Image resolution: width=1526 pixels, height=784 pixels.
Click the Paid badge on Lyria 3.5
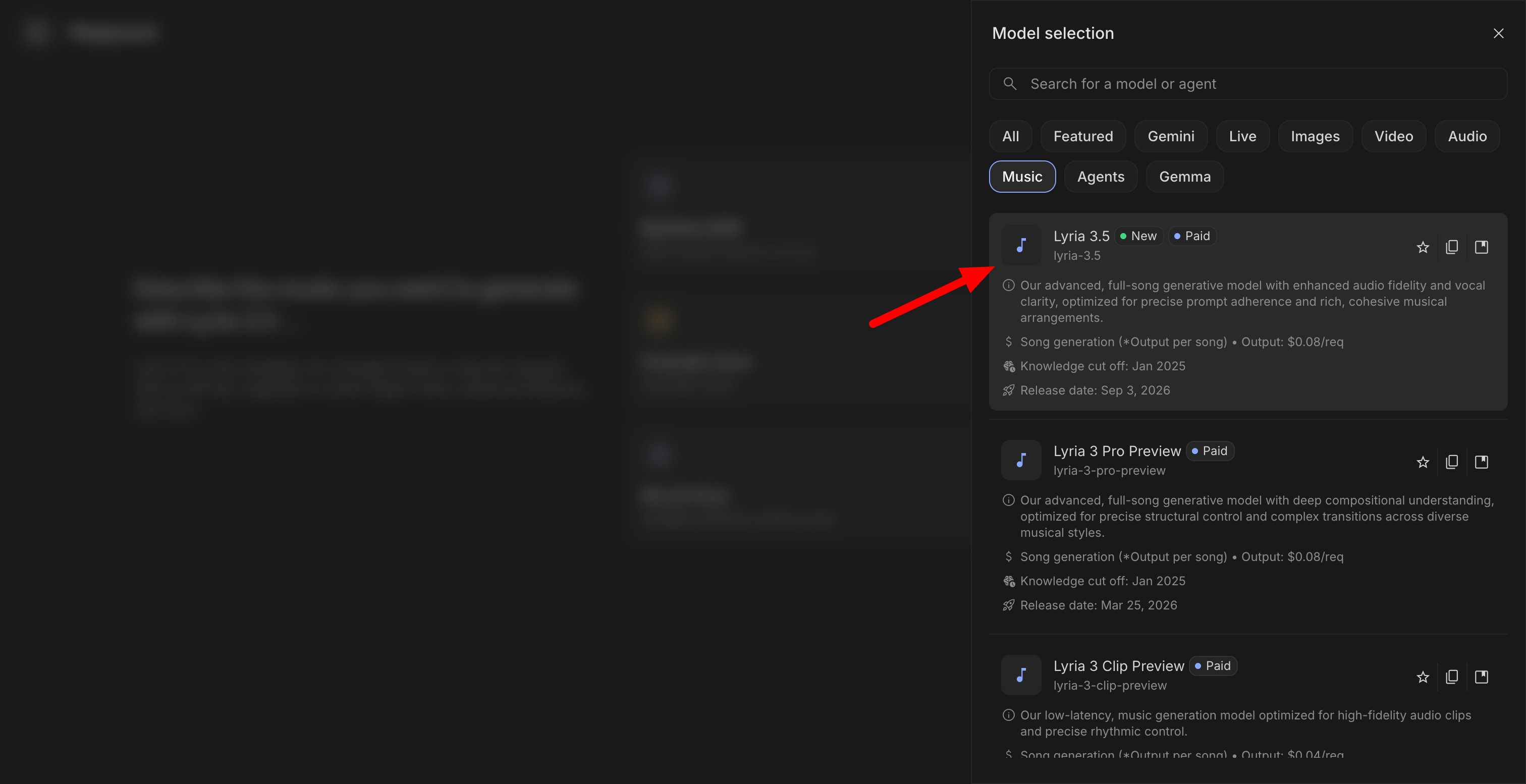(1192, 236)
